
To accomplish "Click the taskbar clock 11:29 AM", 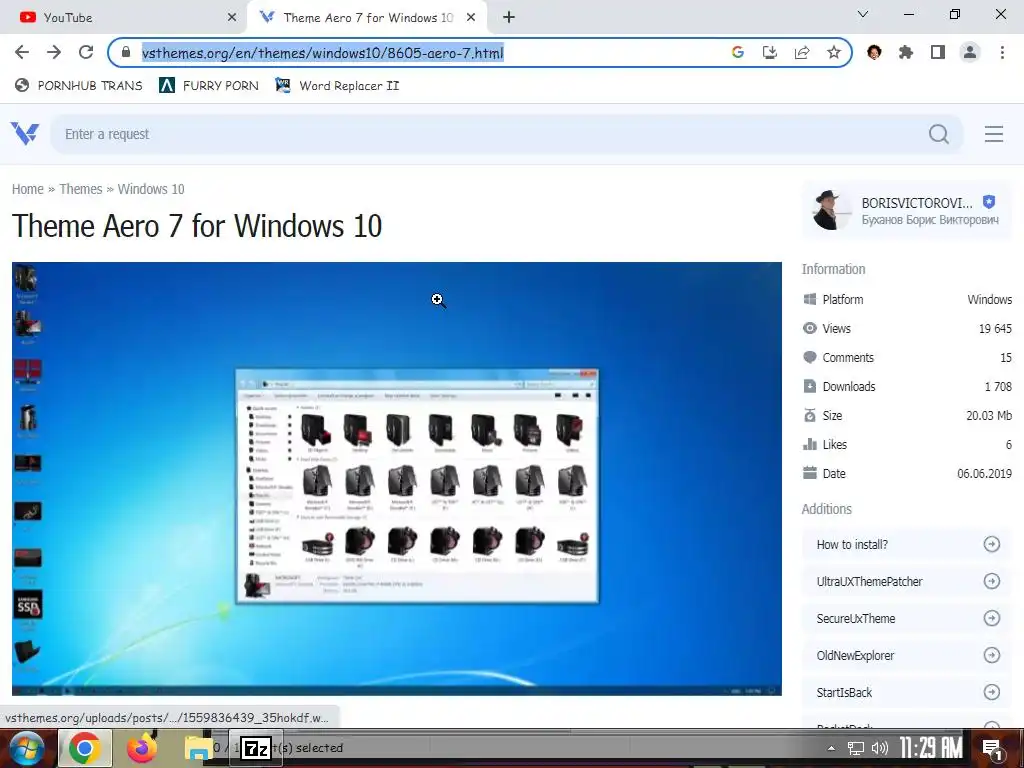I will 930,748.
